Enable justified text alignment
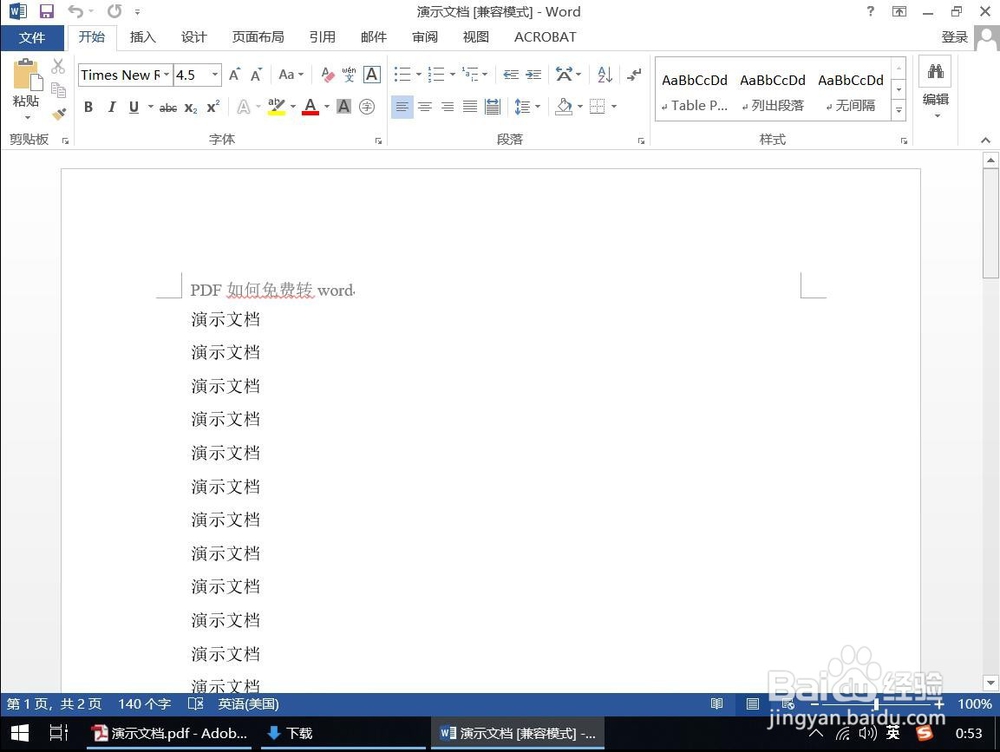This screenshot has height=752, width=1000. [470, 107]
